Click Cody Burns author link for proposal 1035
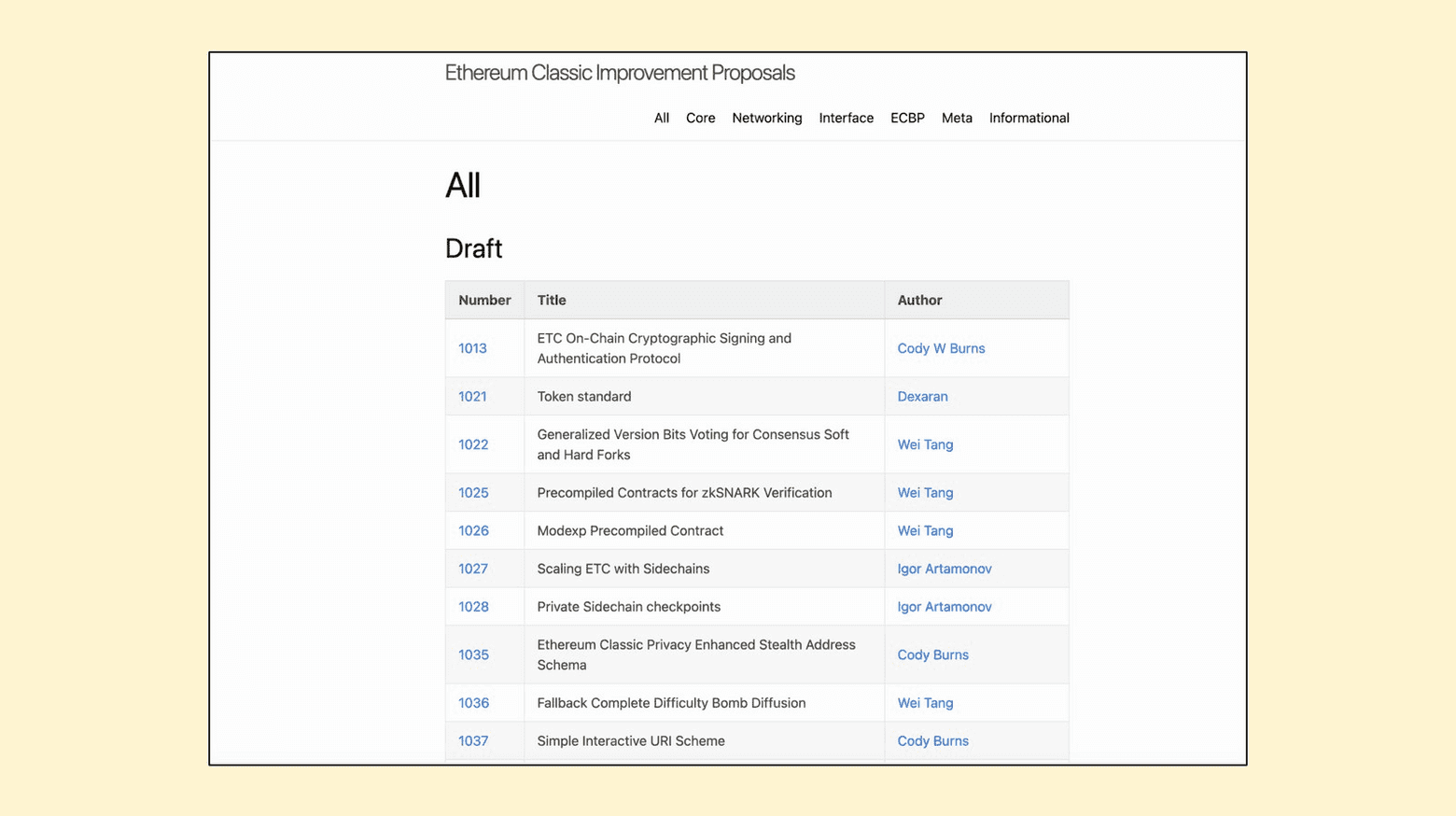Screen dimensions: 1456x816 pos(932,654)
